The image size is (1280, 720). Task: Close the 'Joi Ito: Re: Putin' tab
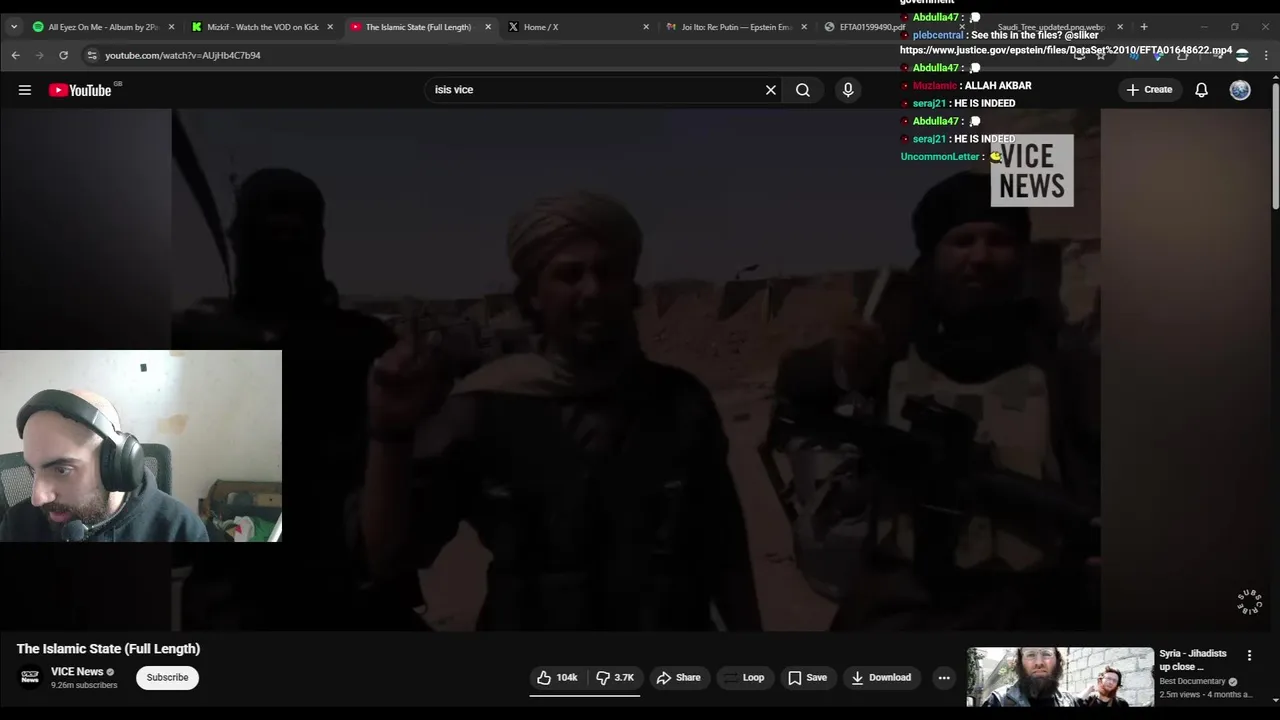[x=804, y=27]
